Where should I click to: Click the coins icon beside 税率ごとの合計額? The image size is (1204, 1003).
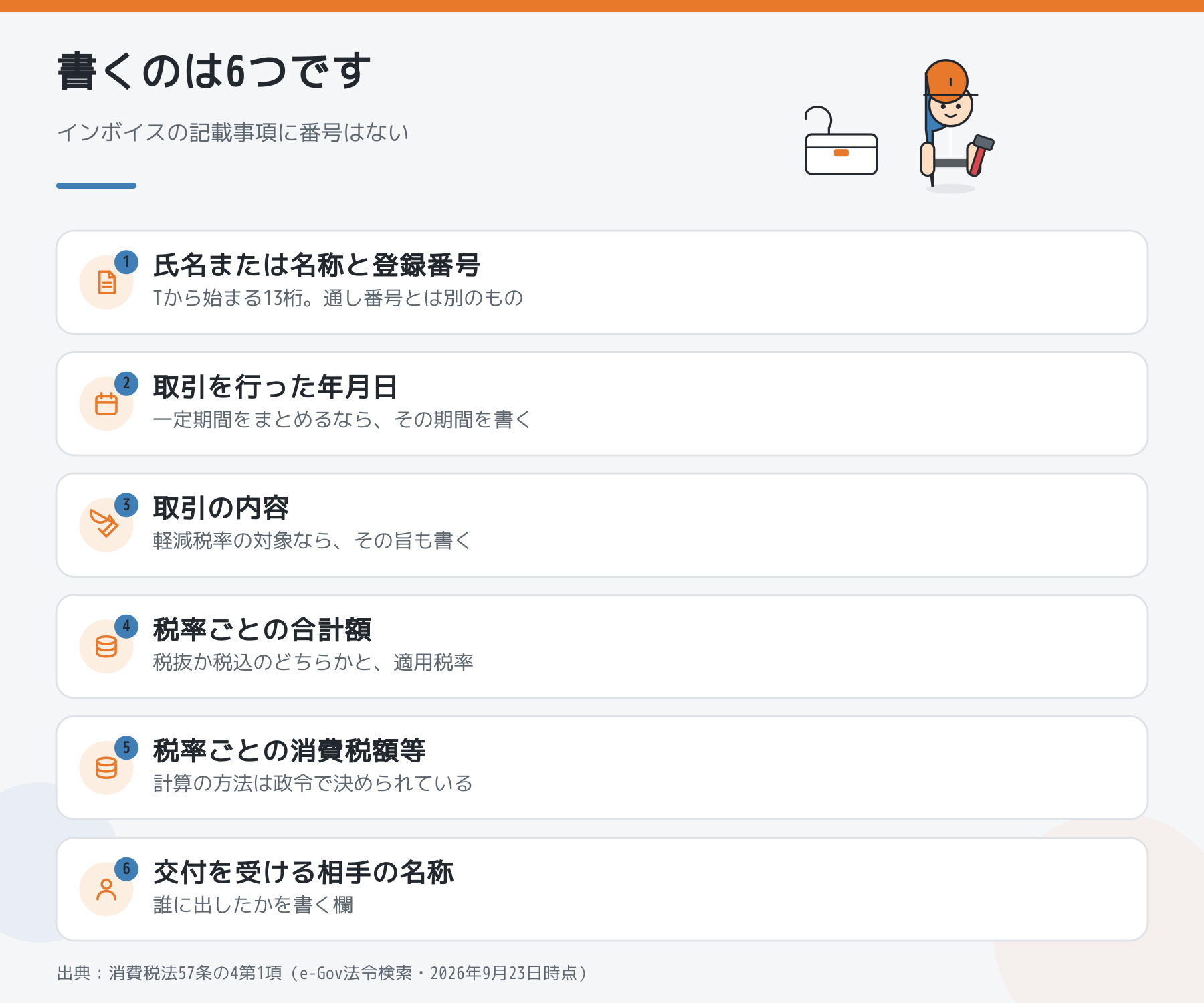point(106,647)
